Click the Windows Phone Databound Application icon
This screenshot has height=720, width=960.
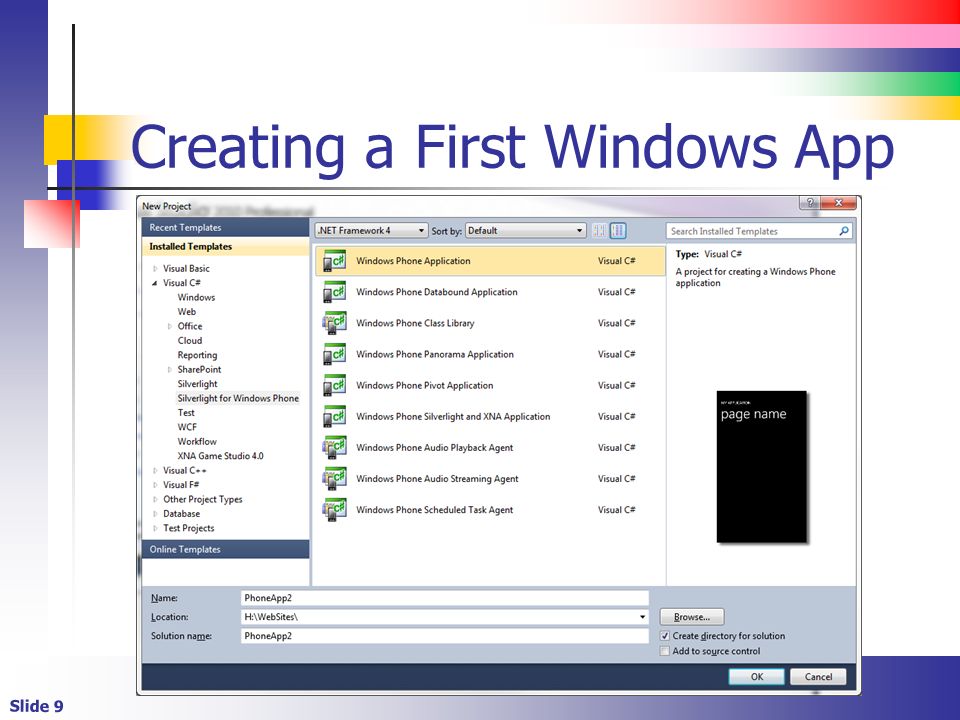pos(335,292)
